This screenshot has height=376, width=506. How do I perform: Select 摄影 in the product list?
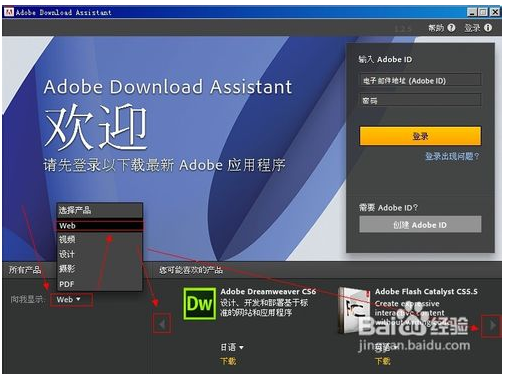point(100,269)
